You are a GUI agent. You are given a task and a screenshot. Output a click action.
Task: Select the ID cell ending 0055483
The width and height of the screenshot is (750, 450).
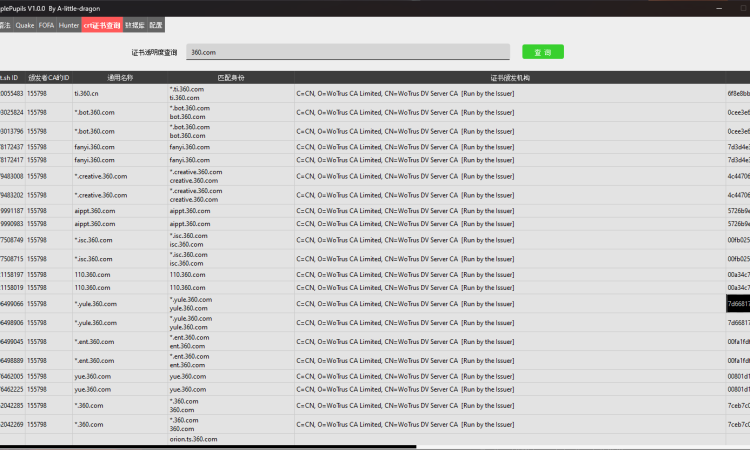tap(12, 93)
